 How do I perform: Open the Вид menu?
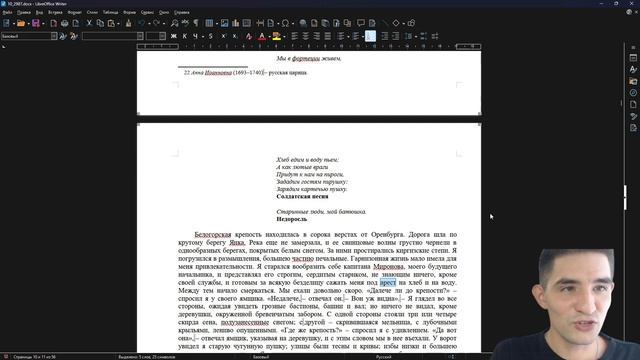pyautogui.click(x=39, y=13)
